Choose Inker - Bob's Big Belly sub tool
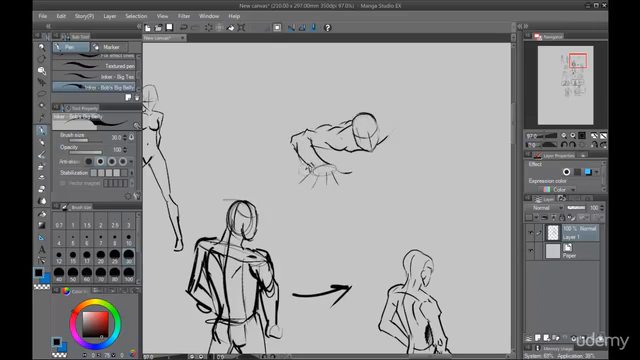 pos(94,87)
